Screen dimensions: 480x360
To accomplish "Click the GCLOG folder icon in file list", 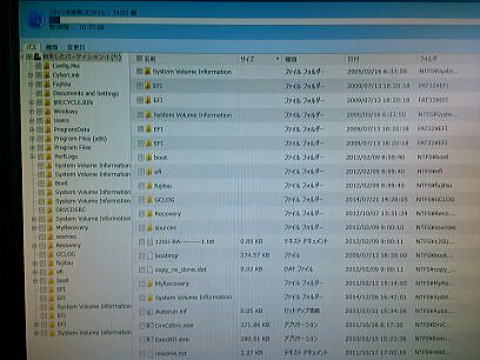I will tap(149, 200).
